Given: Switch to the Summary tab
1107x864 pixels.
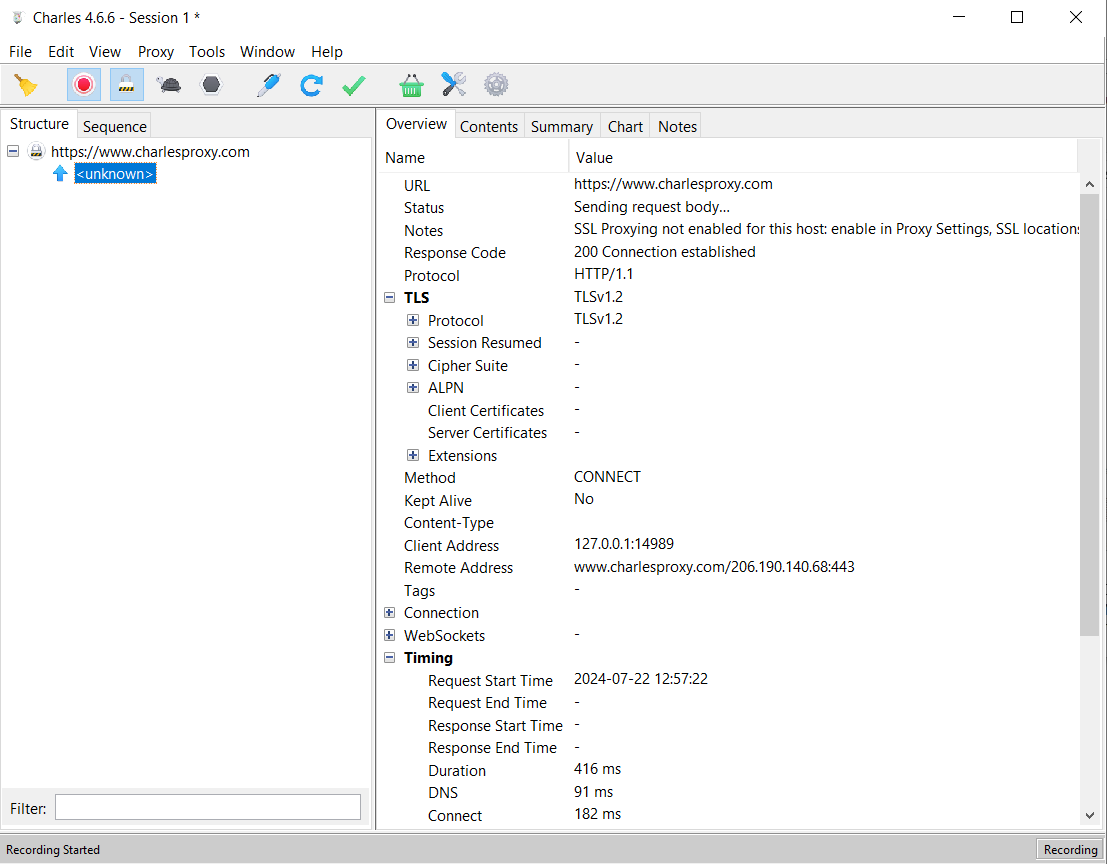Looking at the screenshot, I should pos(561,126).
